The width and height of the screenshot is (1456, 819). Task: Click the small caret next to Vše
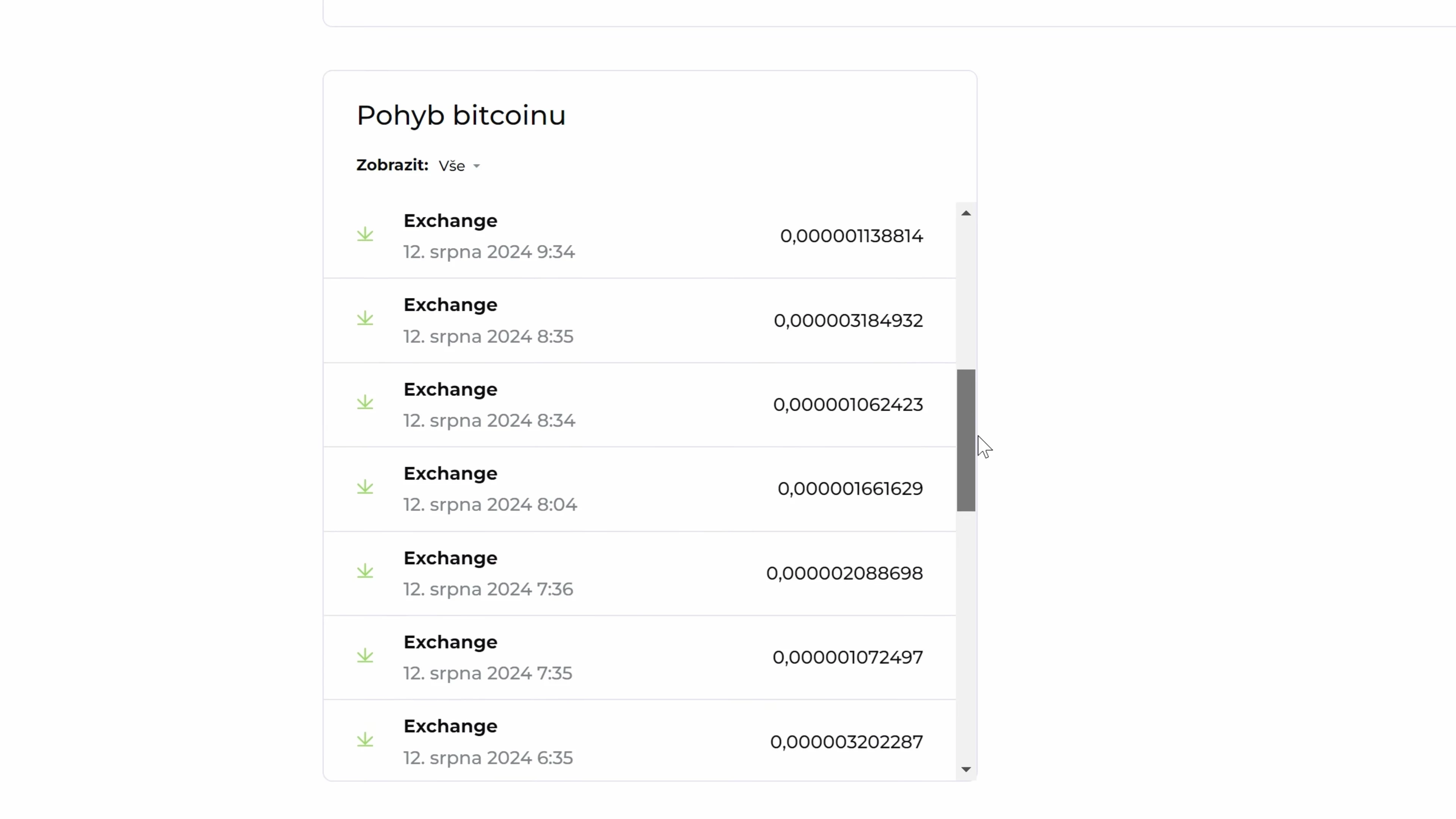coord(477,166)
